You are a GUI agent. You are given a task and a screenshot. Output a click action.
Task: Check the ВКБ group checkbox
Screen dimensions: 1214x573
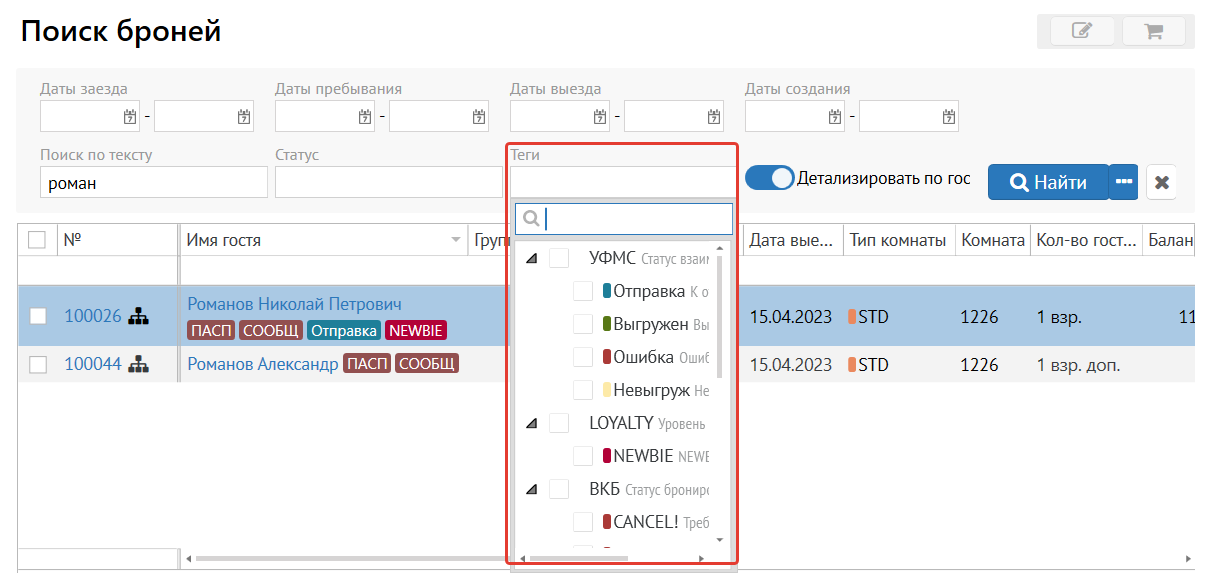click(559, 489)
